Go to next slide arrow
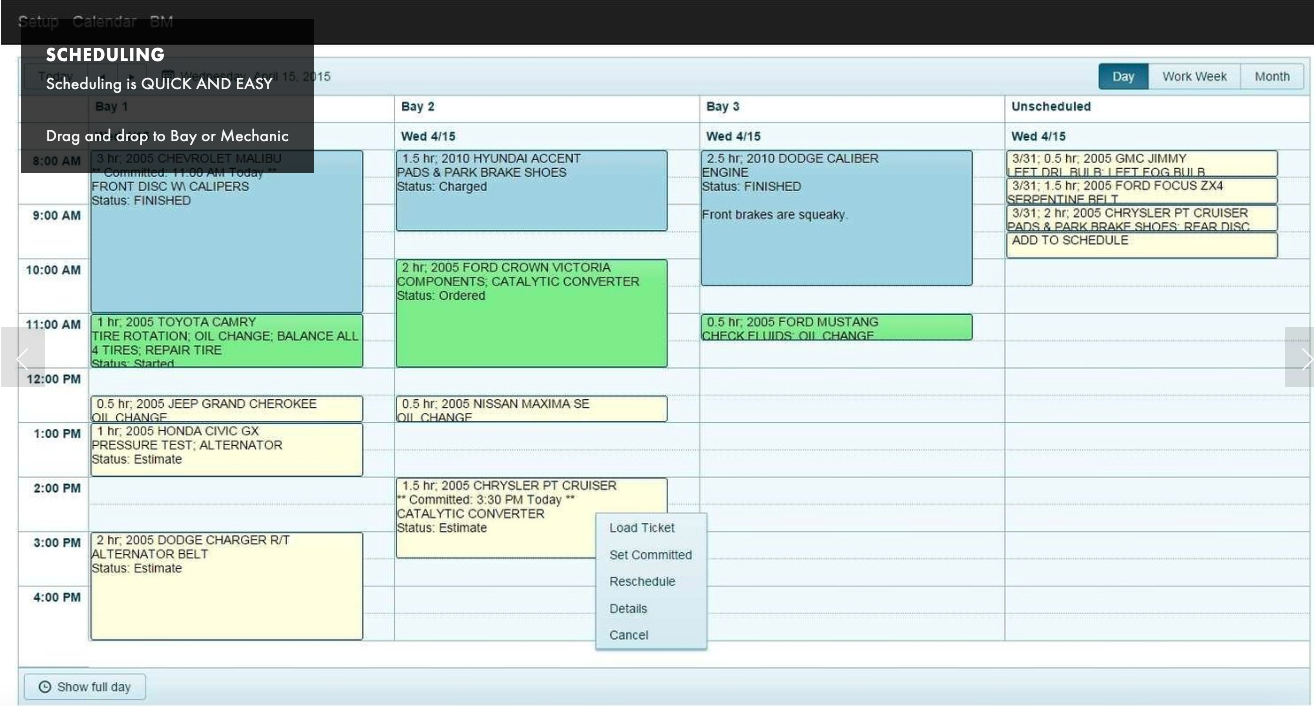 1300,357
